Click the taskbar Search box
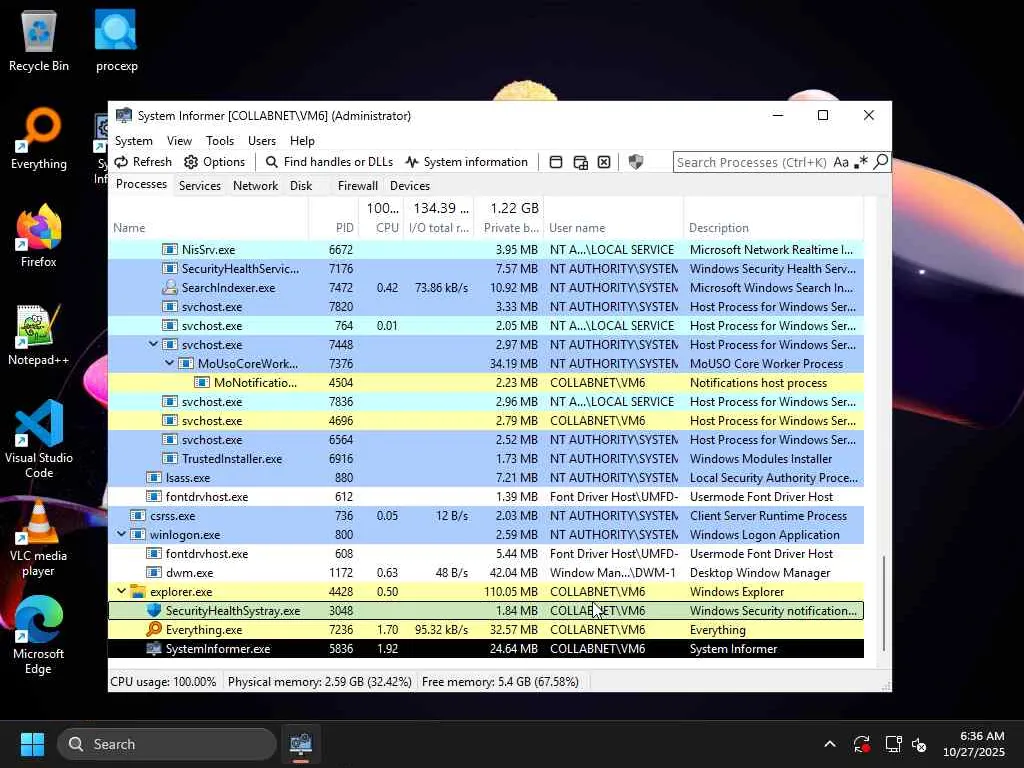1024x768 pixels. pos(167,744)
